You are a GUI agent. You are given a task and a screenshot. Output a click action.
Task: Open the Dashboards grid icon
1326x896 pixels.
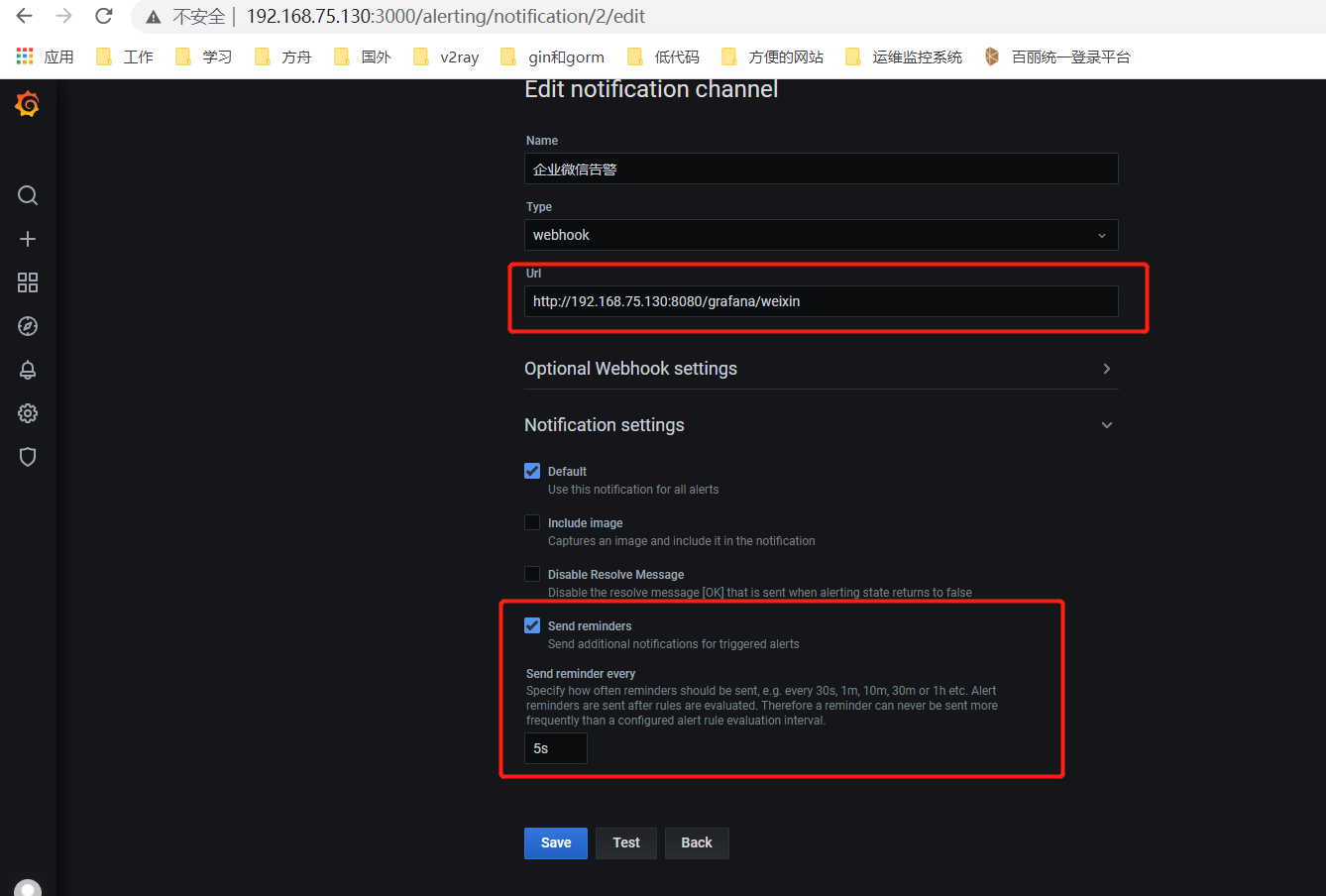(x=28, y=282)
